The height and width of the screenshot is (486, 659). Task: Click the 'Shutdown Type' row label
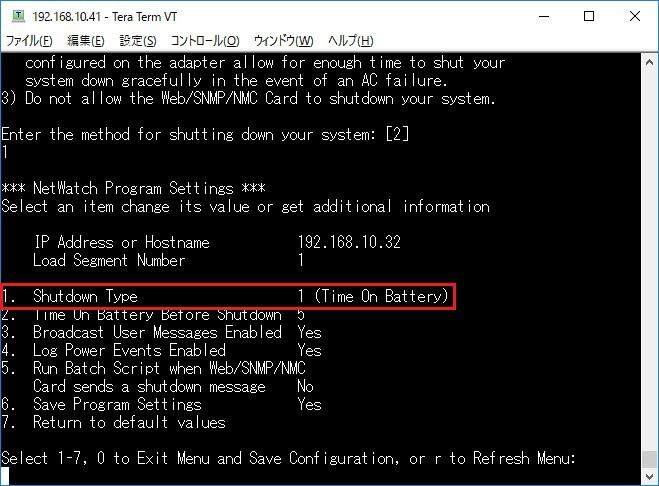pyautogui.click(x=85, y=296)
